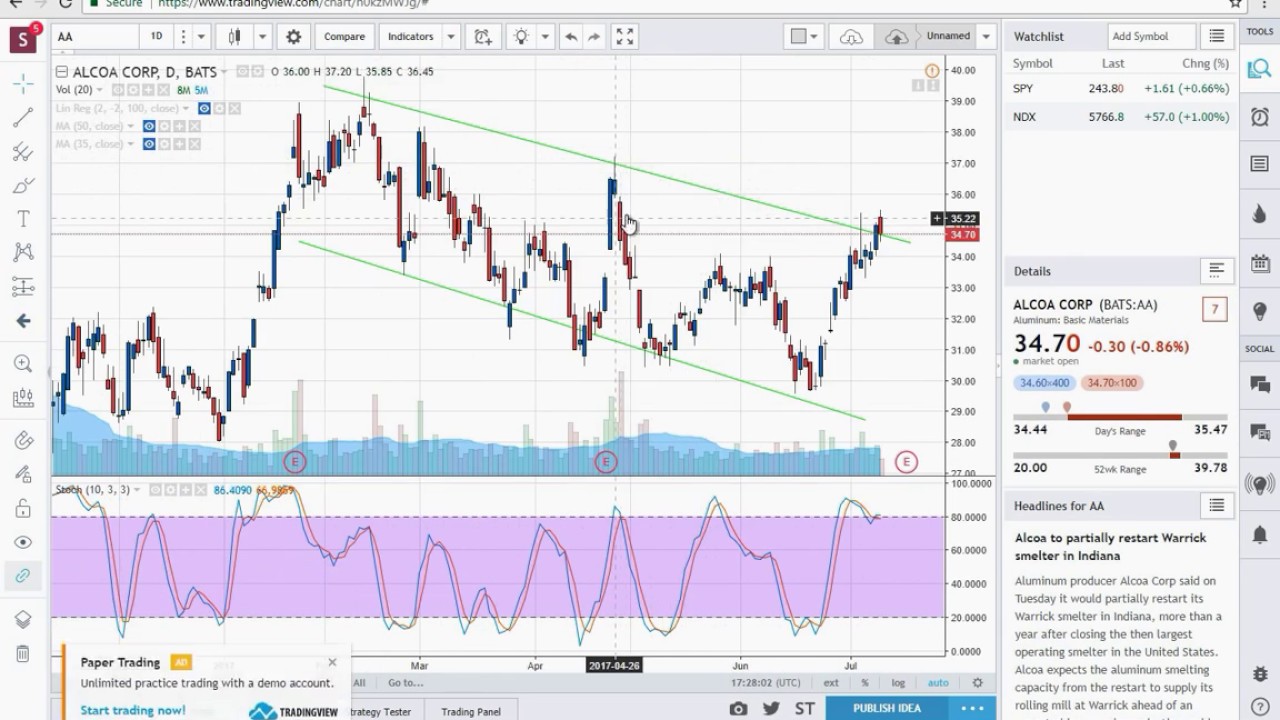Activate the zoom in magnifier tool
Screen dimensions: 1280x720
coord(22,364)
